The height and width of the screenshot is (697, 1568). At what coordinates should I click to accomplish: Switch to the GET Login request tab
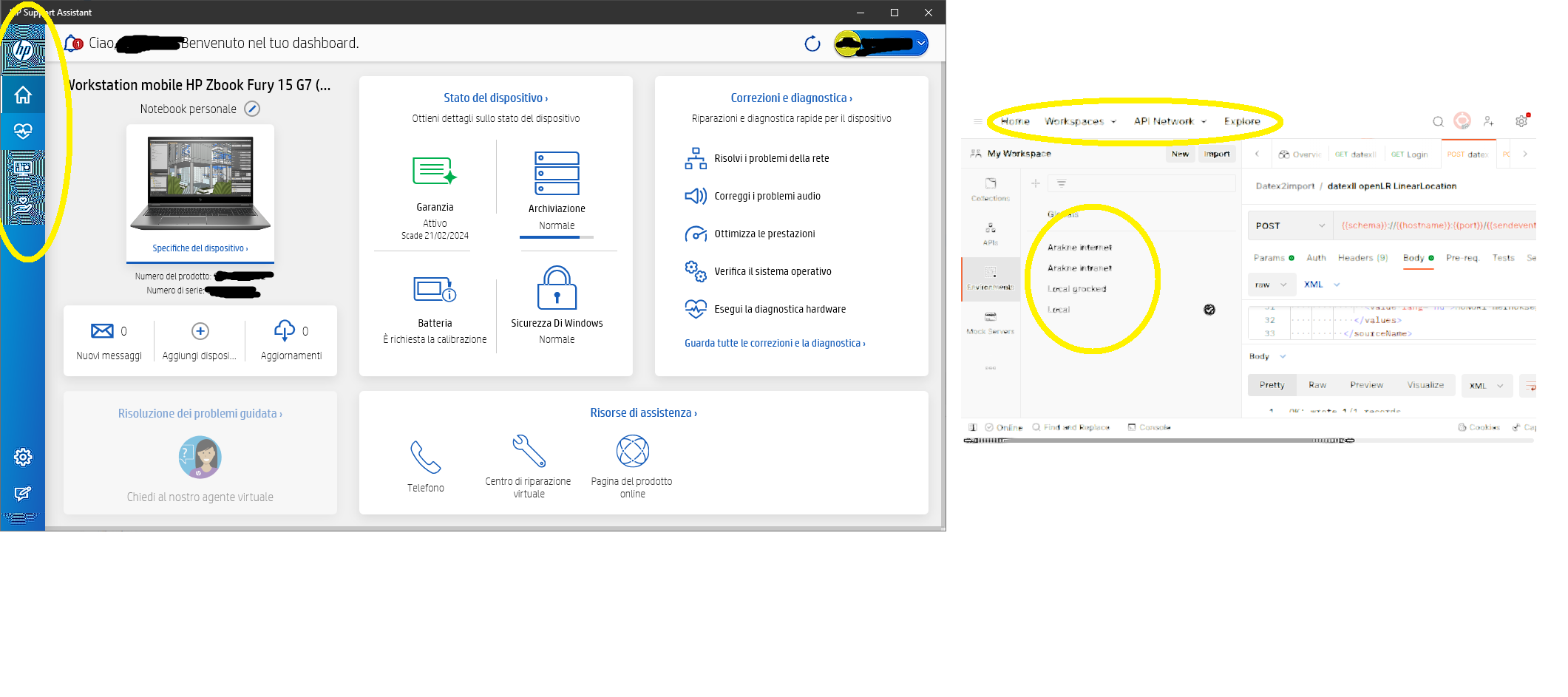[1411, 154]
